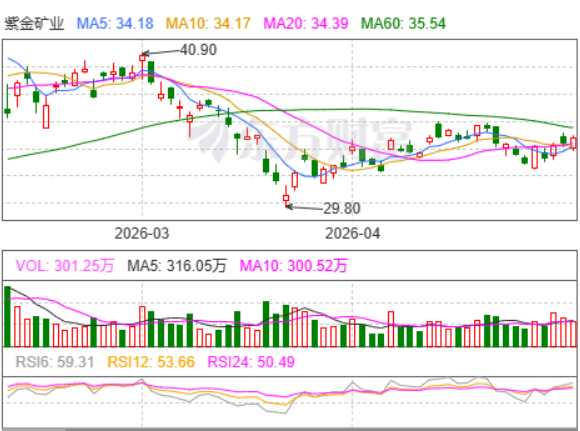Click the VOL: 301.25万 volume label
This screenshot has height=431, width=580.
click(x=65, y=266)
